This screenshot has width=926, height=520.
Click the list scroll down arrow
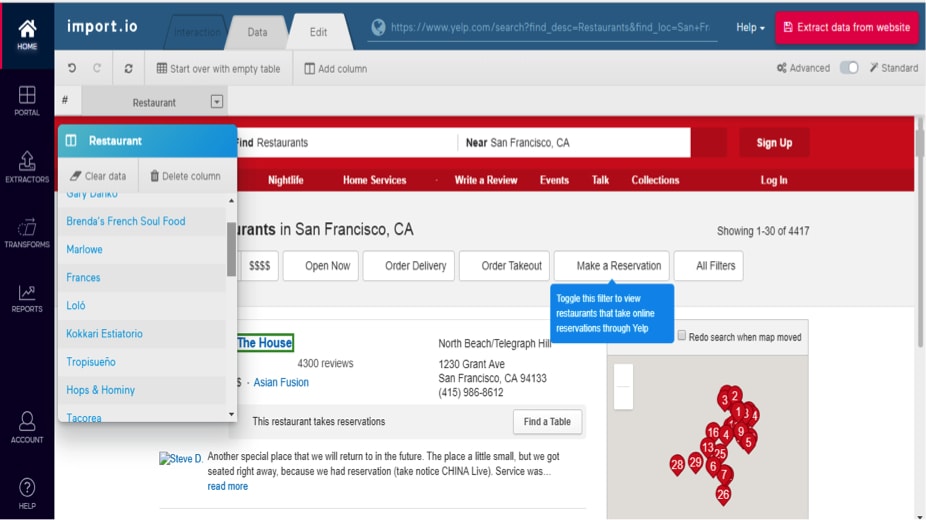click(231, 414)
